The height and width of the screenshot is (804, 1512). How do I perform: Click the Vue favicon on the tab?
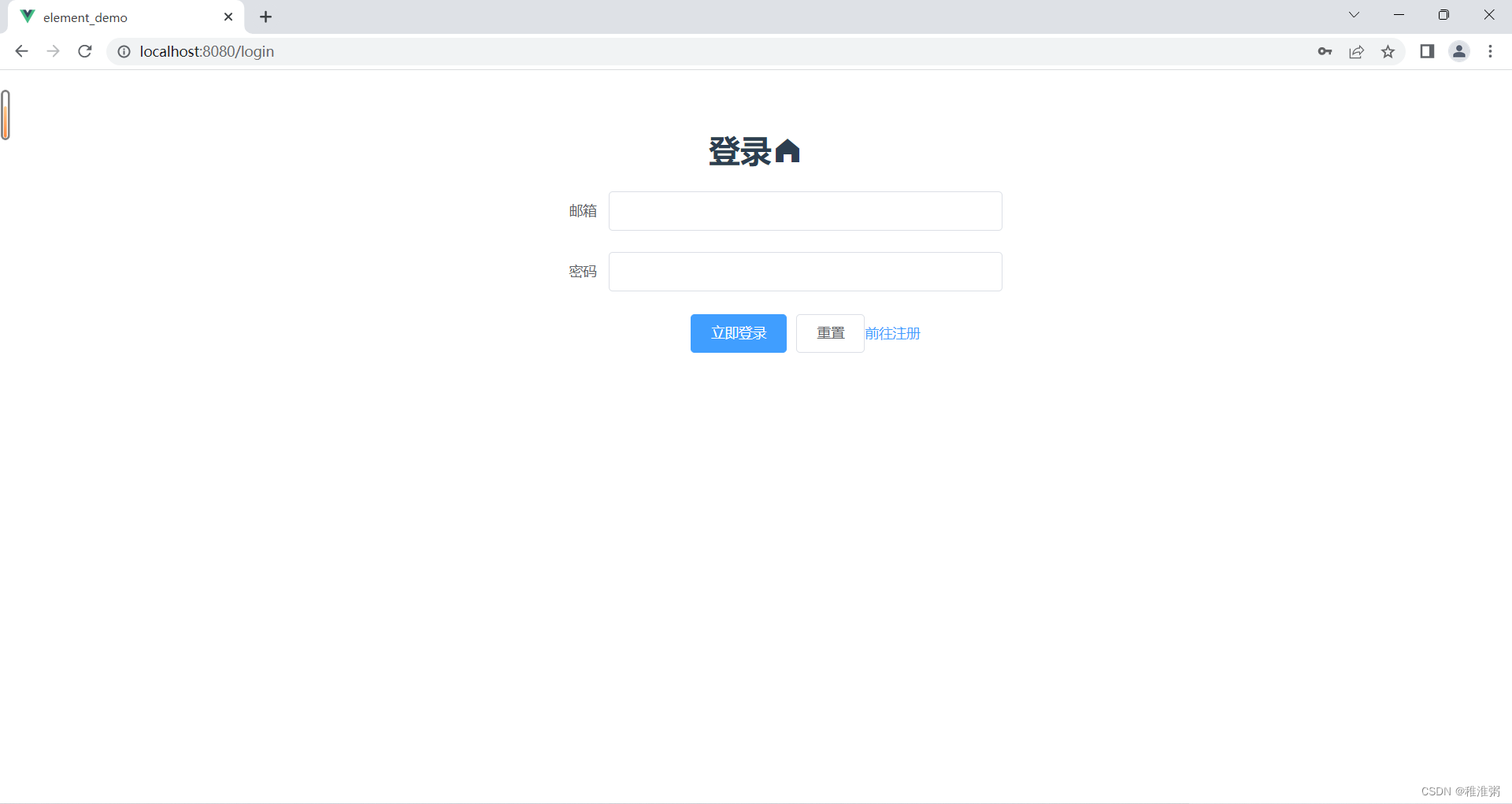pos(26,17)
